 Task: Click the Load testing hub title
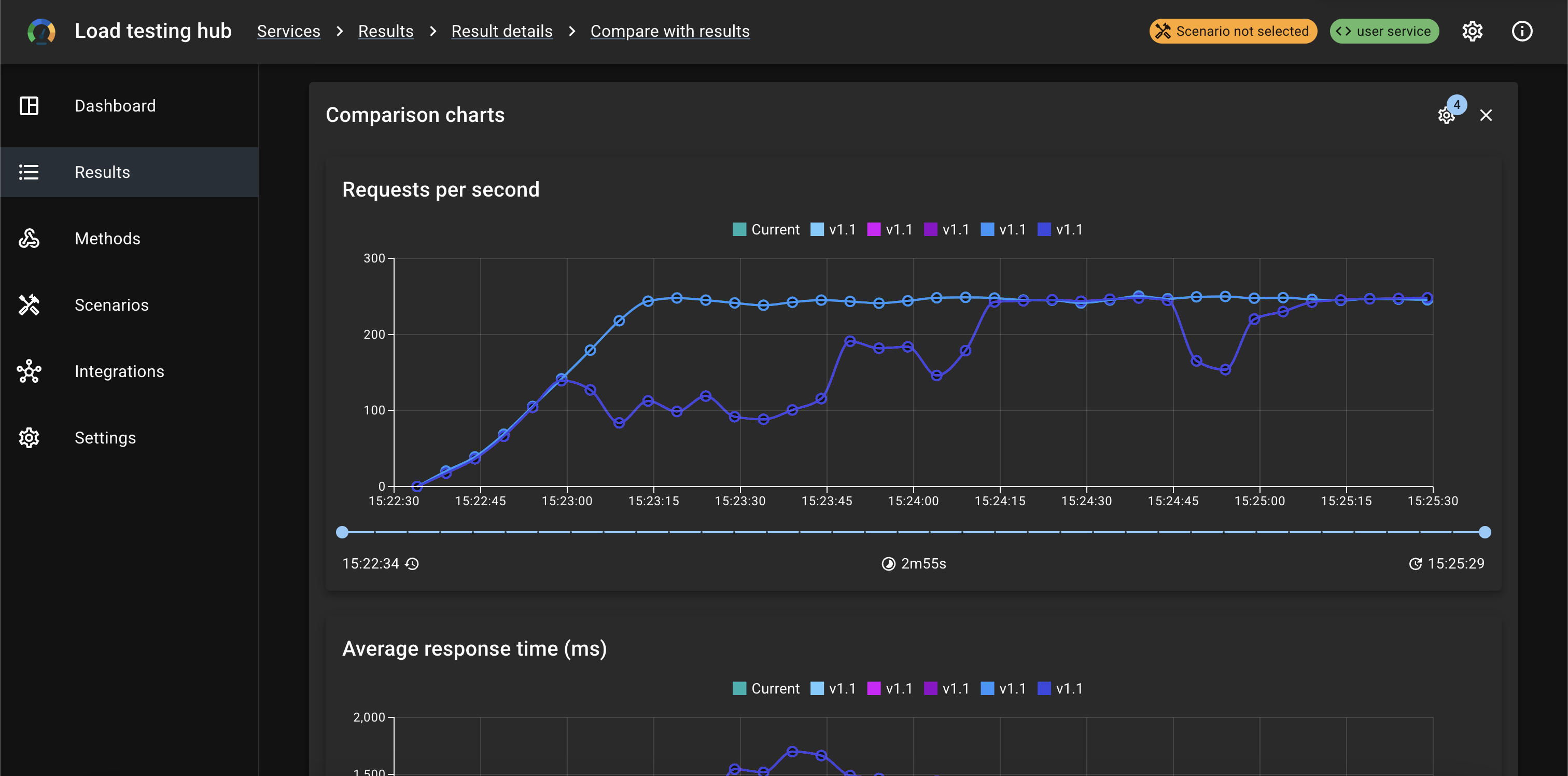click(x=153, y=31)
